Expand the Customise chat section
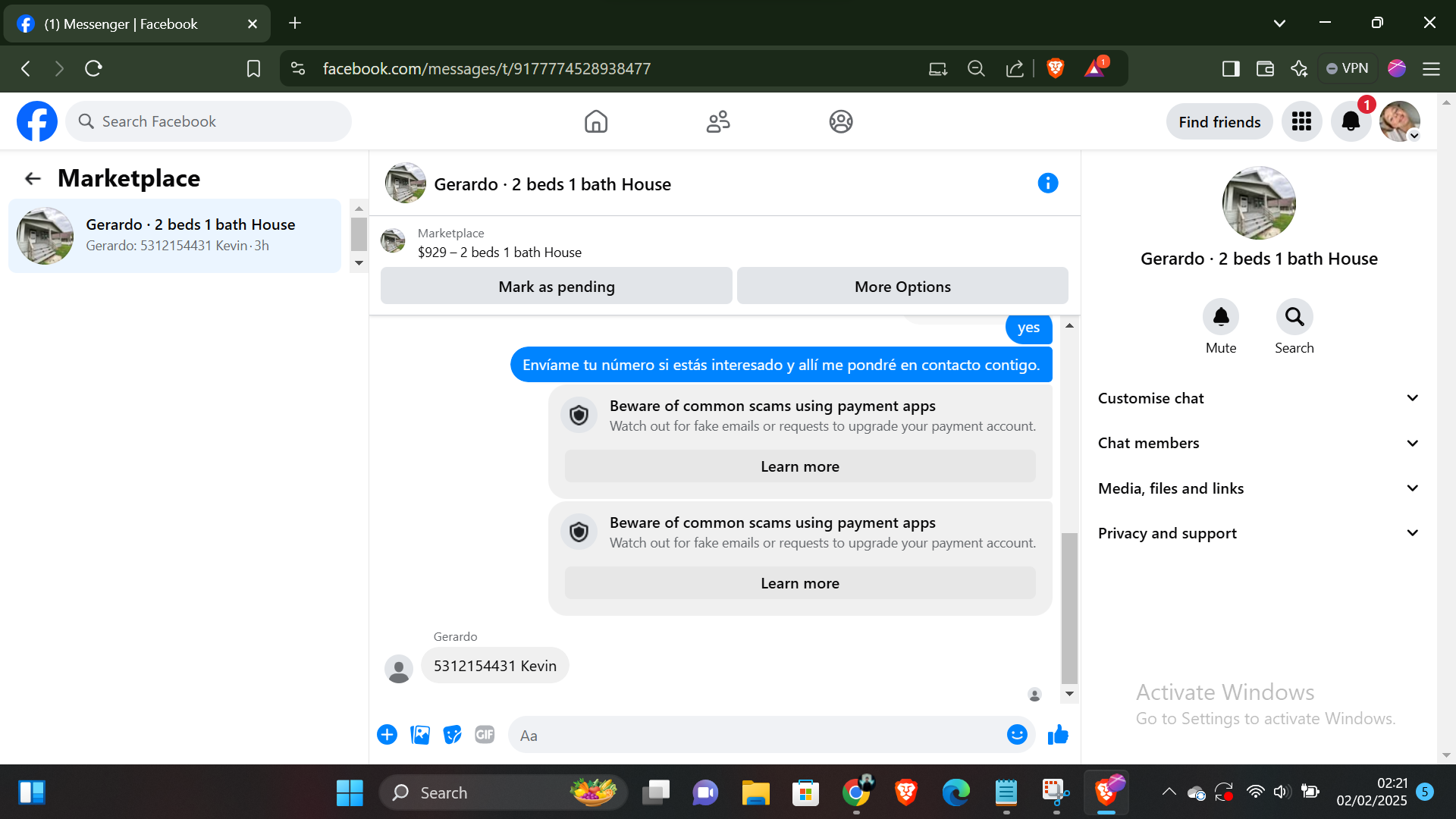1456x819 pixels. tap(1258, 398)
